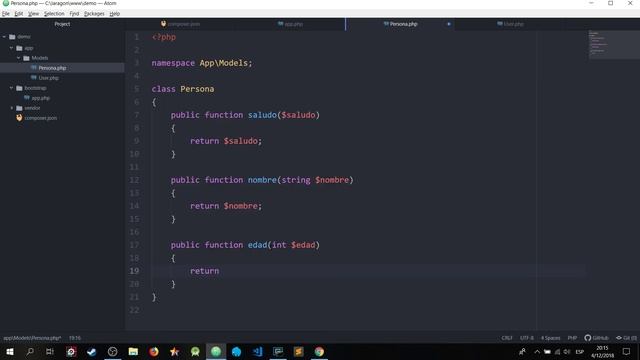Screen dimensions: 640x360
Task: Collapse the Models folder arrow
Action: [x=18, y=58]
